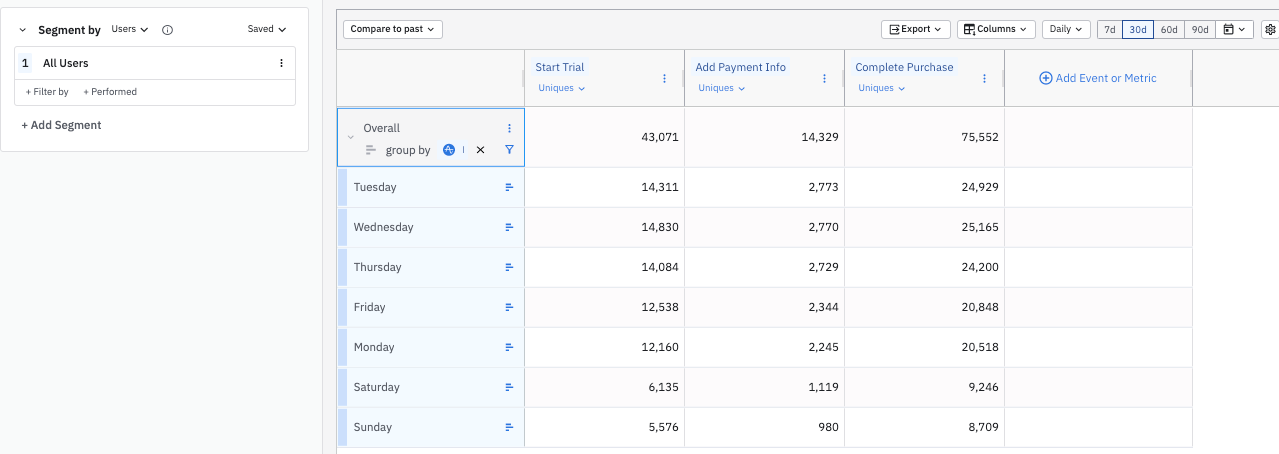Switch to the 60d time range
Viewport: 1279px width, 454px height.
[1168, 29]
